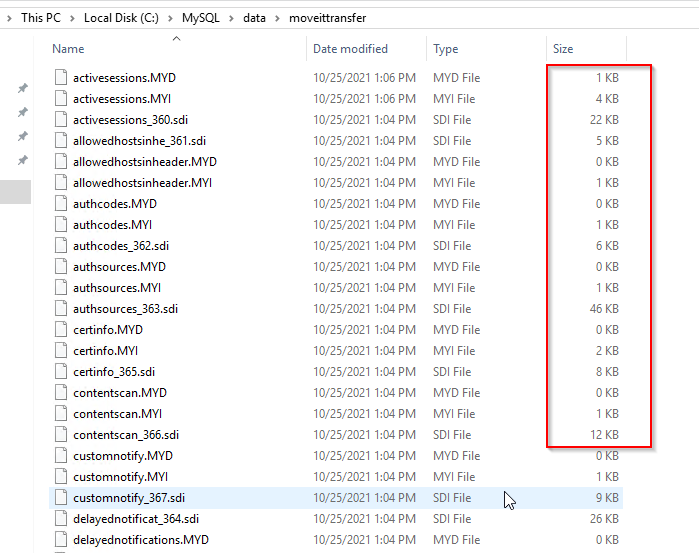Click the file icon beside authcodes_362.sdi
699x553 pixels.
tap(61, 245)
